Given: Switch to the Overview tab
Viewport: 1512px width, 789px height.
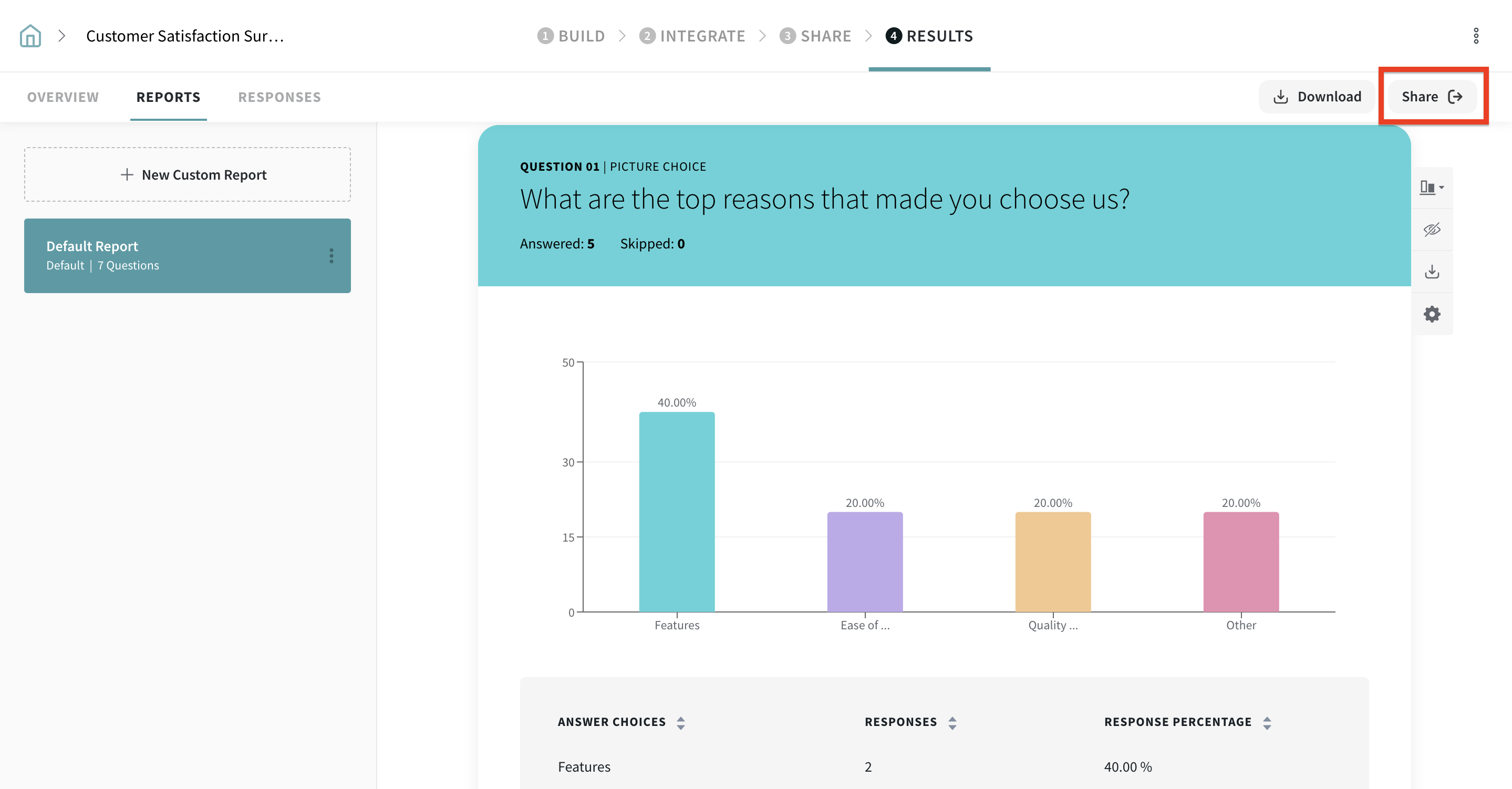Looking at the screenshot, I should click(x=63, y=97).
